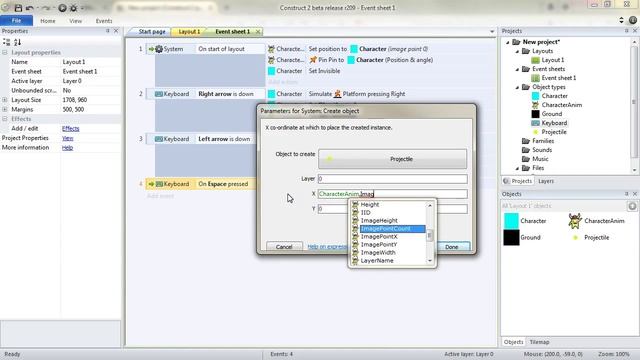This screenshot has width=640, height=360.
Task: Click the Projectile object to create button
Action: pos(392,159)
